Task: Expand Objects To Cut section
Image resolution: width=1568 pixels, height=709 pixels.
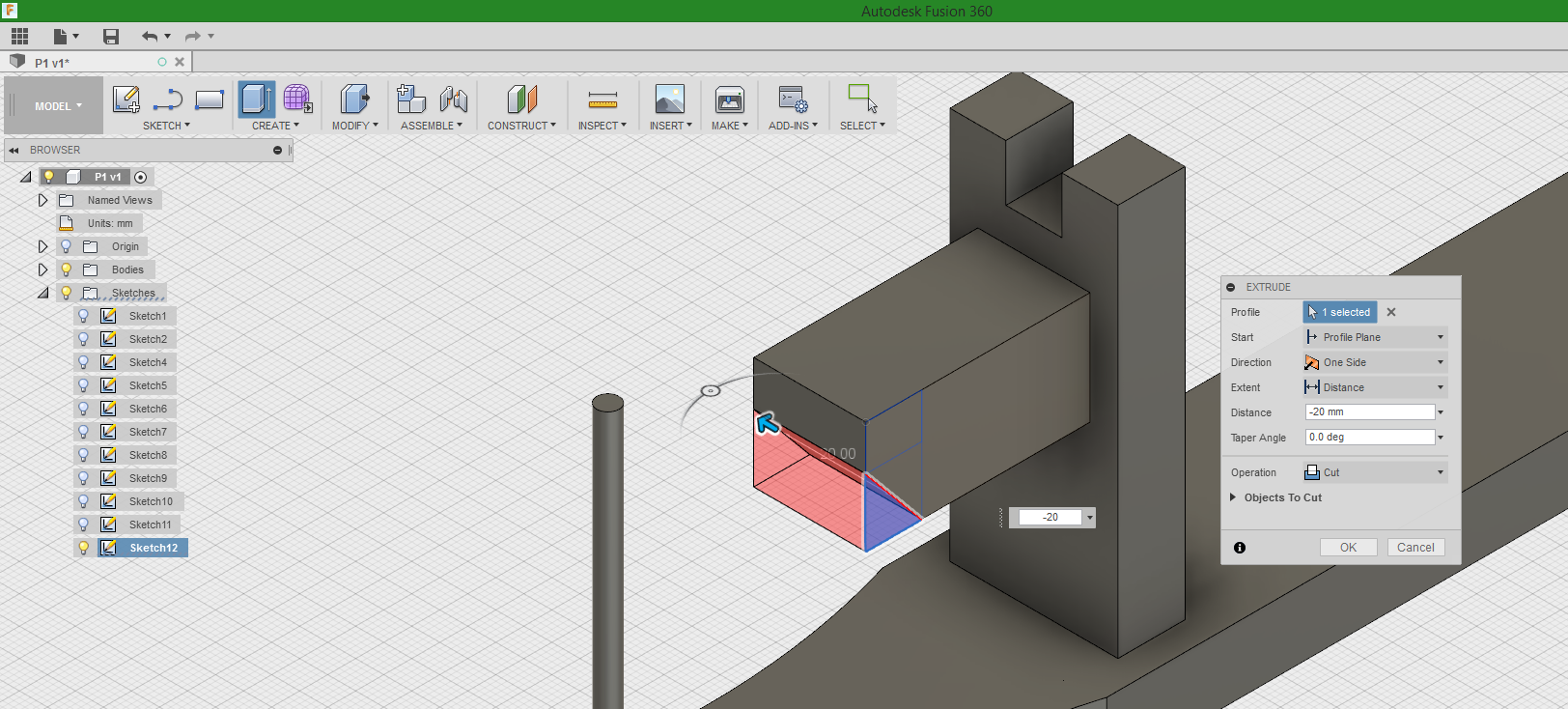Action: [1233, 497]
